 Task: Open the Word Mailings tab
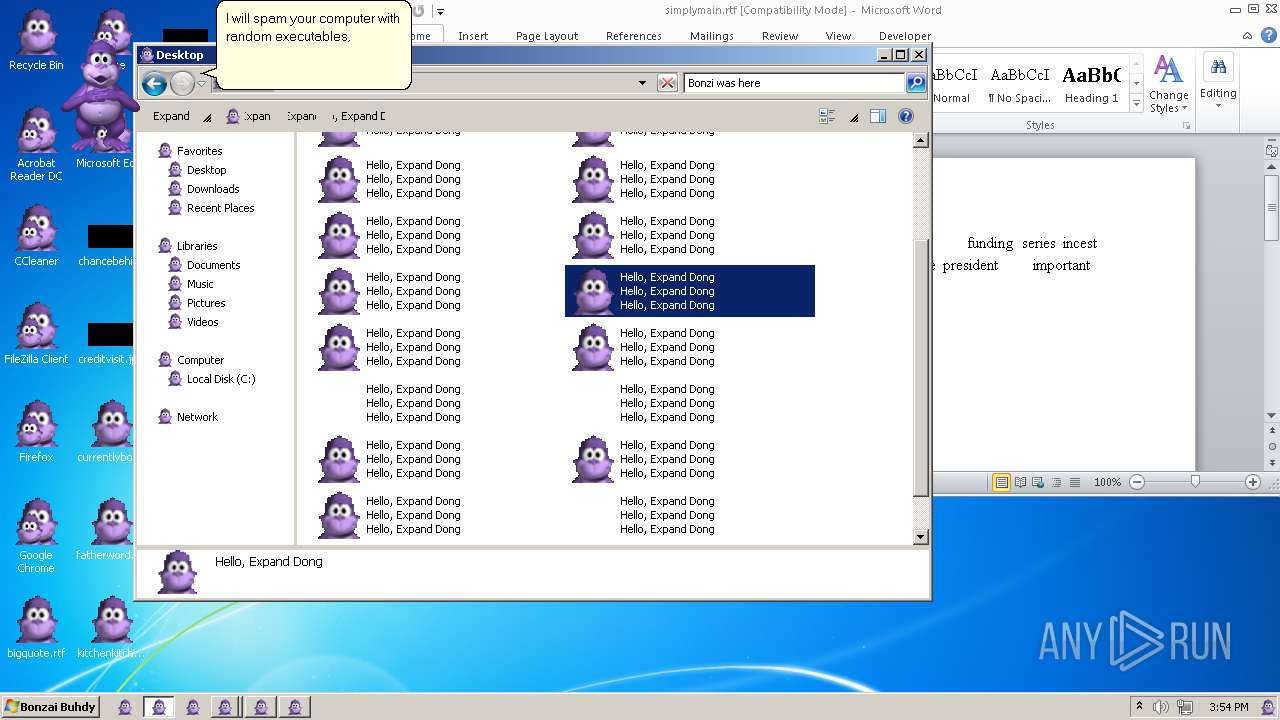point(712,36)
